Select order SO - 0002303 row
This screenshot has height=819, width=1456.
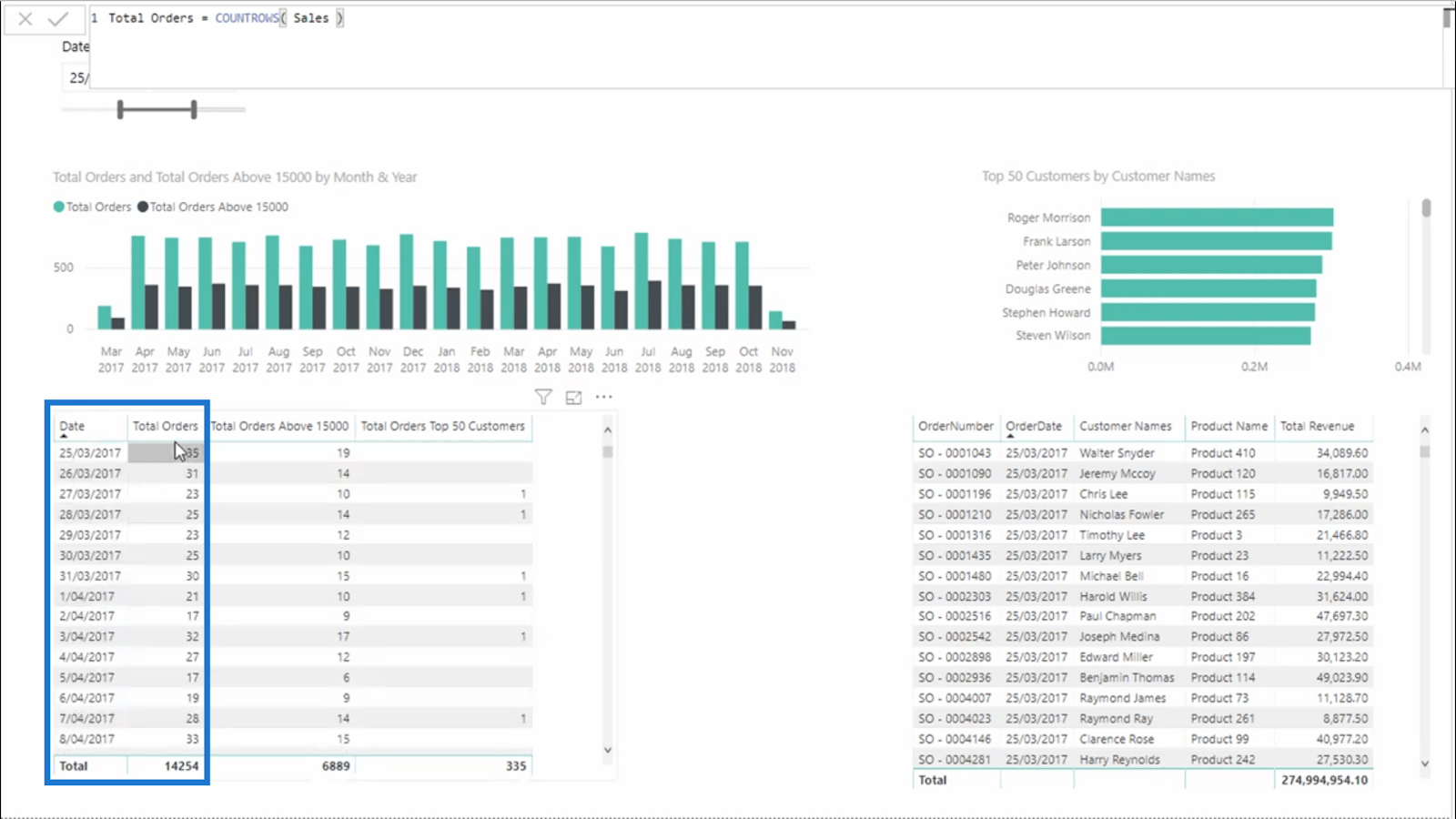click(x=1143, y=596)
